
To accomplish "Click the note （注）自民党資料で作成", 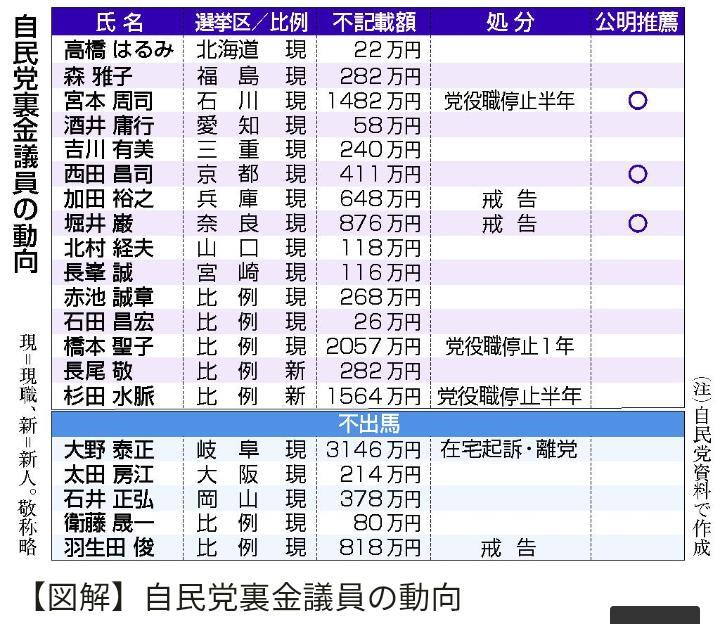I will pos(702,467).
